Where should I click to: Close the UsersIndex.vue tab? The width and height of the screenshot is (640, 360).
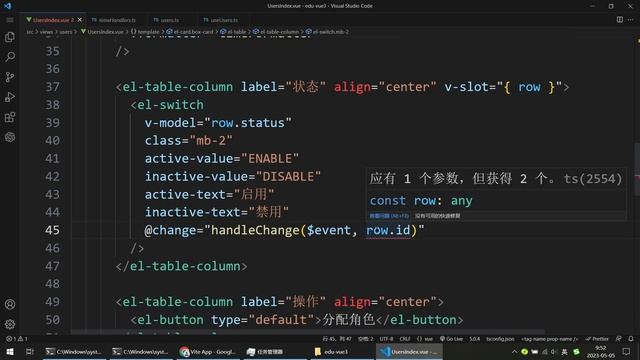click(80, 20)
